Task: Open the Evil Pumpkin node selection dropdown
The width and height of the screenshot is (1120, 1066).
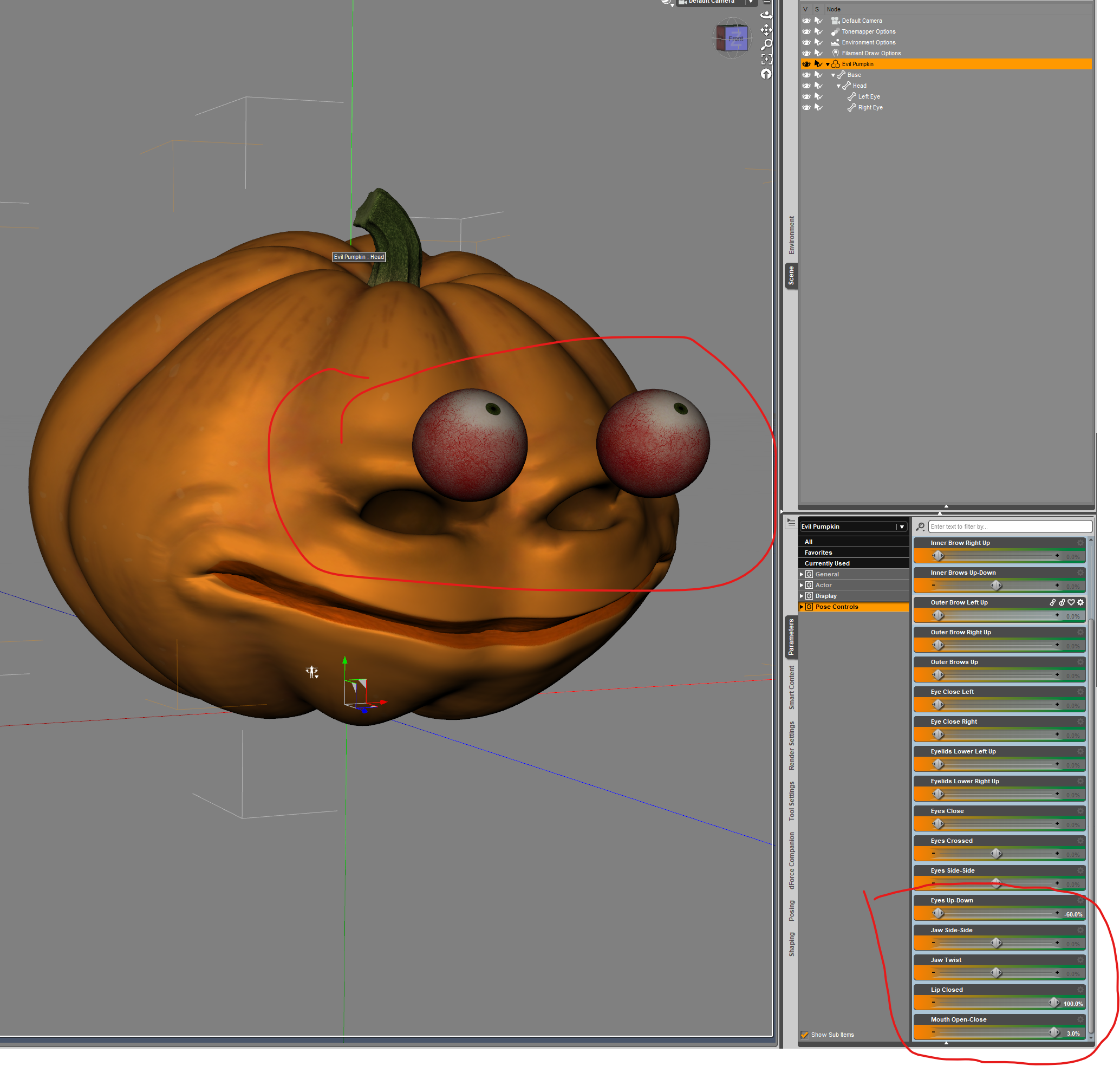Action: (x=902, y=526)
